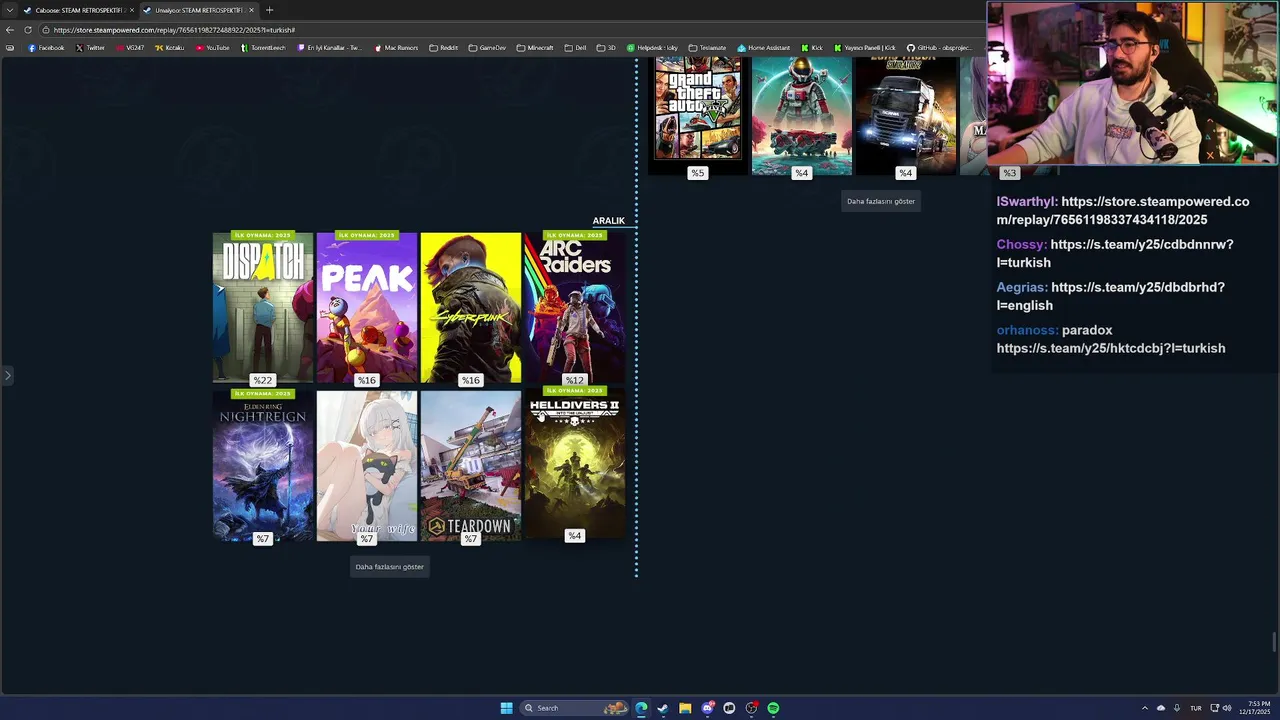Click the browser address bar URL

[x=175, y=30]
